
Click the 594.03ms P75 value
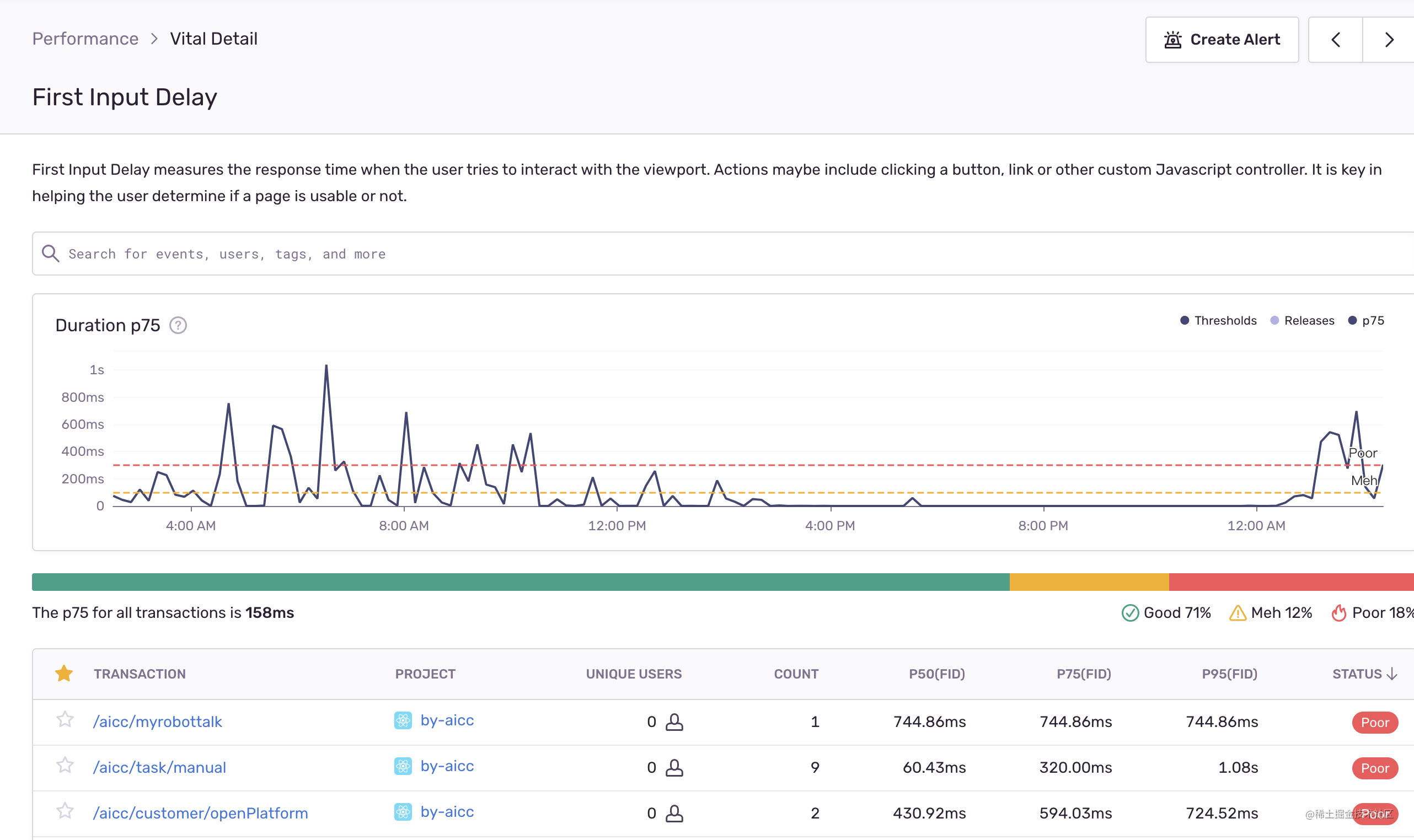point(1076,814)
